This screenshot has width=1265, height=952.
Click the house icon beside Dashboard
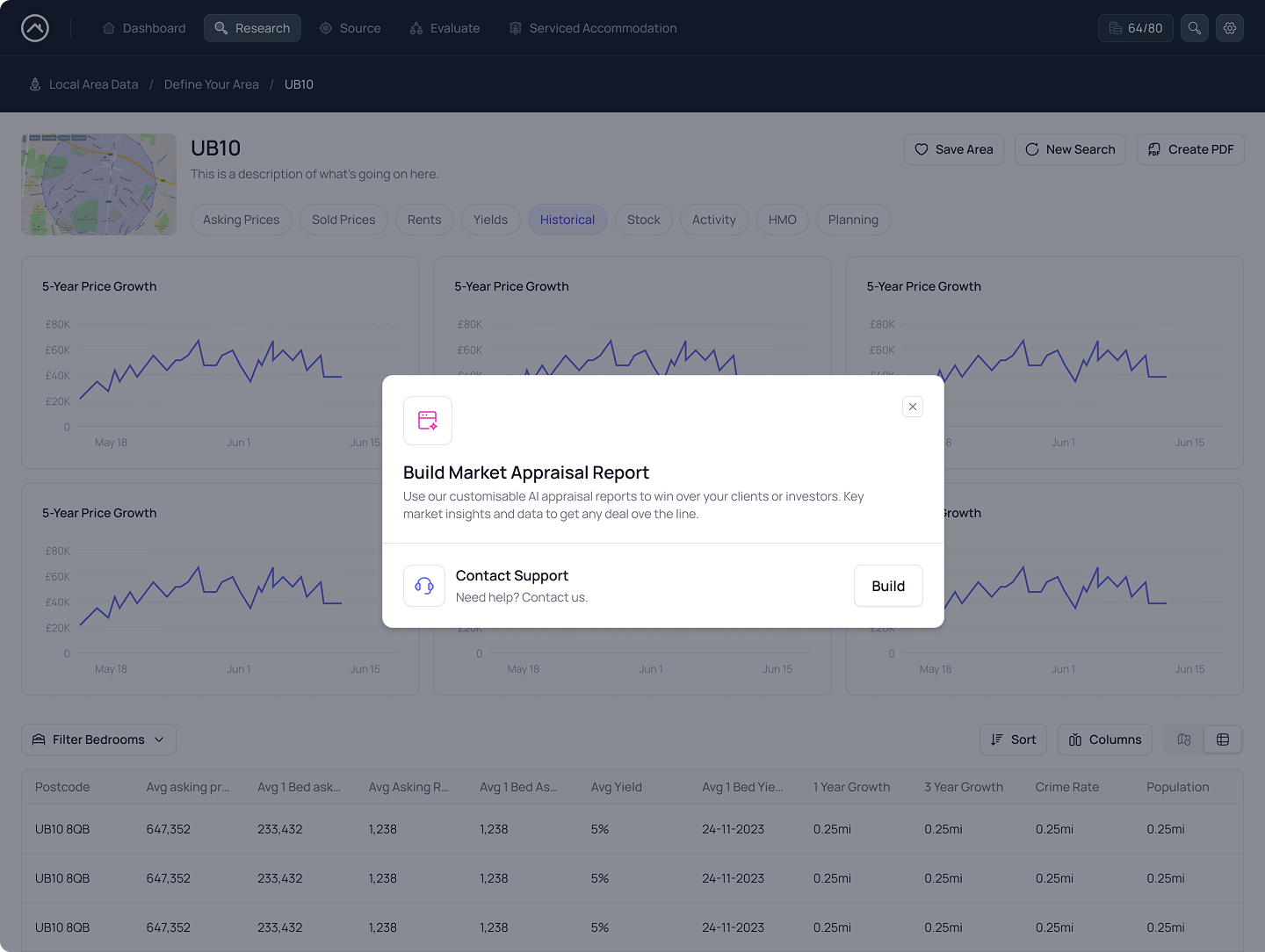[109, 28]
